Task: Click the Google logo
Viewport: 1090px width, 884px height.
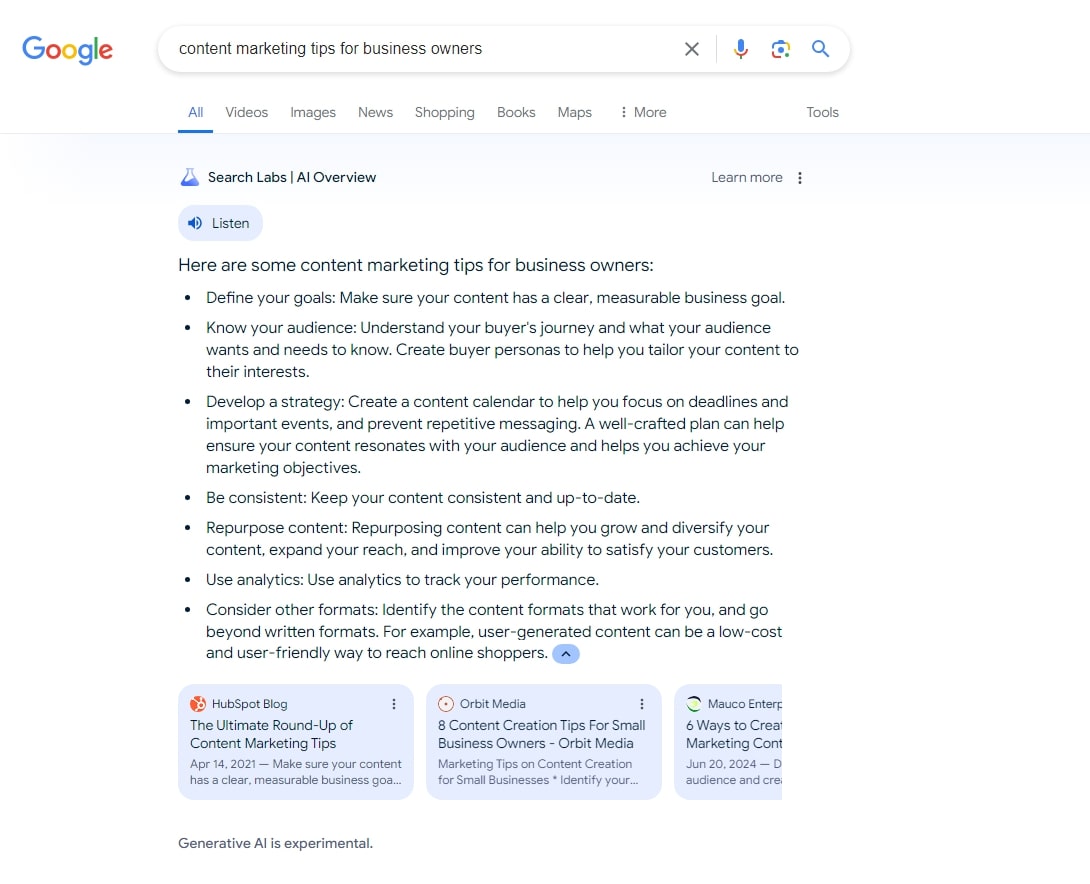Action: (67, 50)
